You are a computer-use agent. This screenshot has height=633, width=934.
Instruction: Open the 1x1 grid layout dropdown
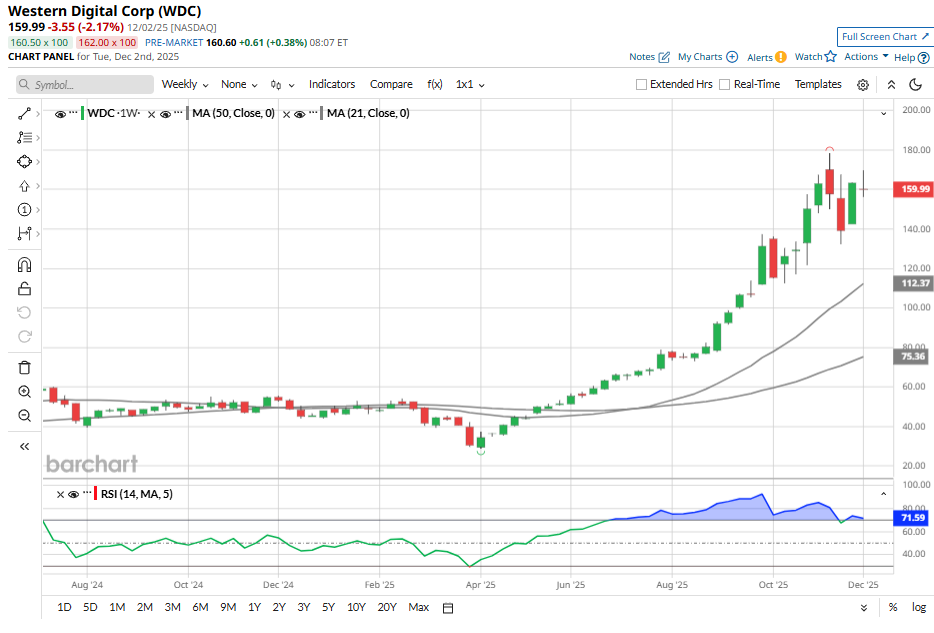(x=470, y=85)
